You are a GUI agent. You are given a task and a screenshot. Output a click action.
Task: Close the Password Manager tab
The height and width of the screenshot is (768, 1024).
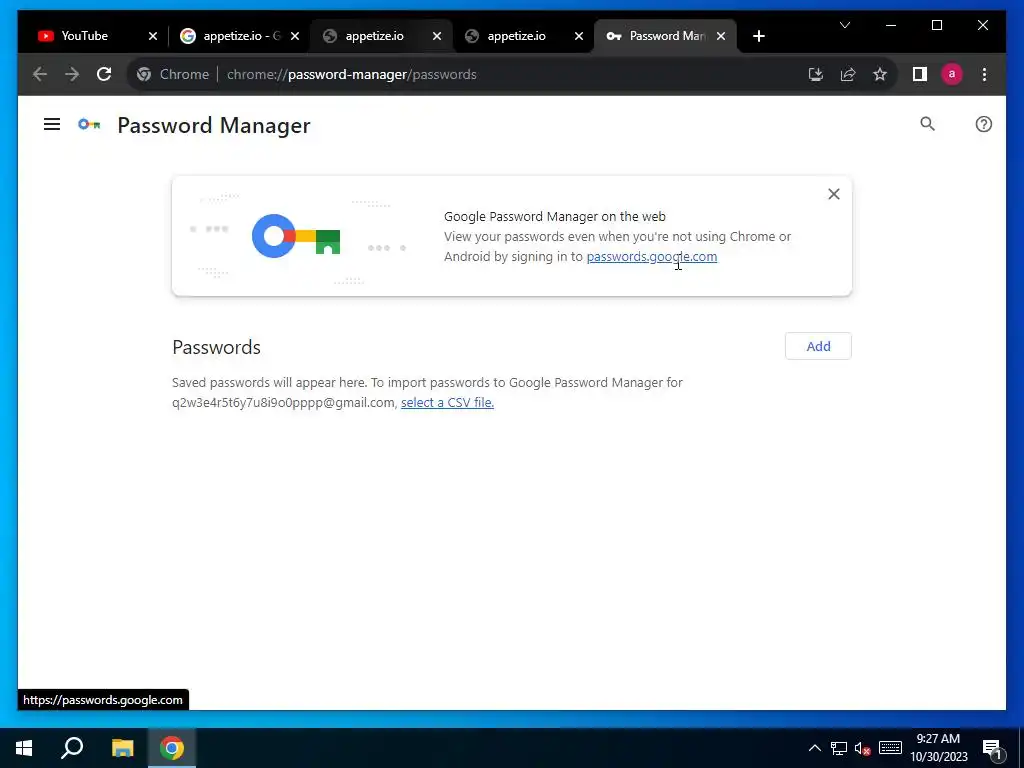[721, 36]
